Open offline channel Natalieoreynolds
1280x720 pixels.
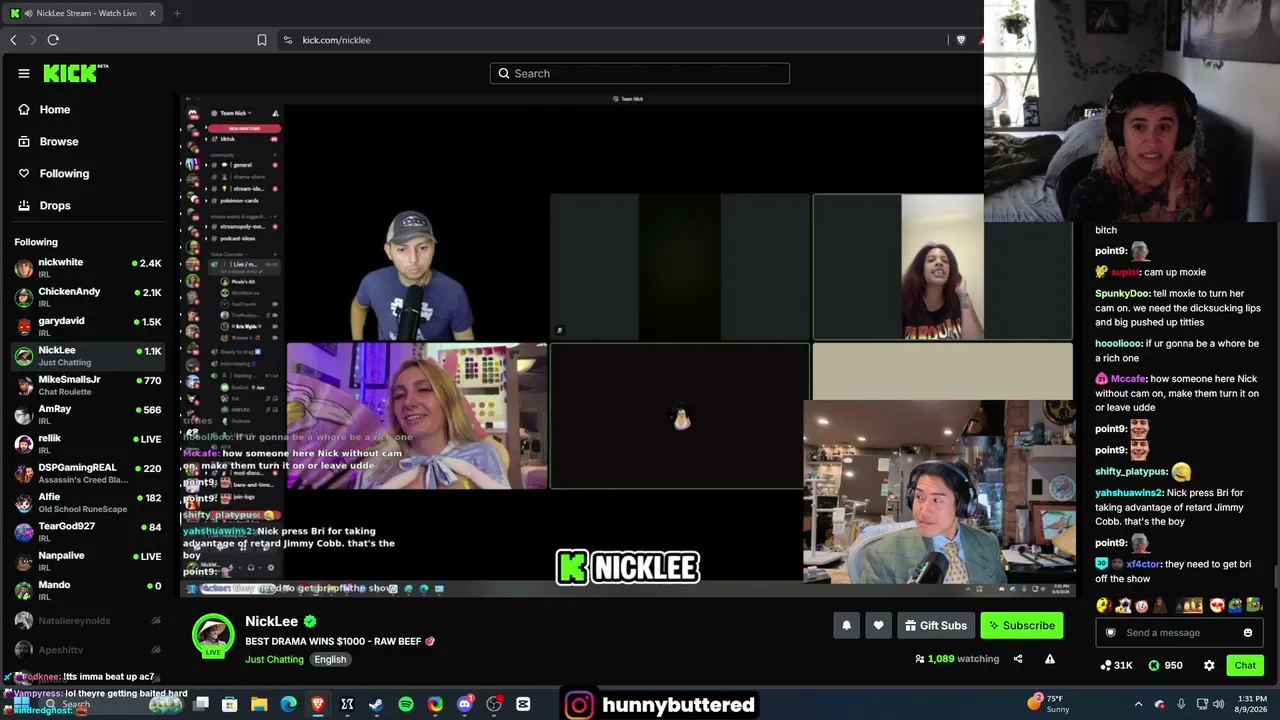coord(88,621)
